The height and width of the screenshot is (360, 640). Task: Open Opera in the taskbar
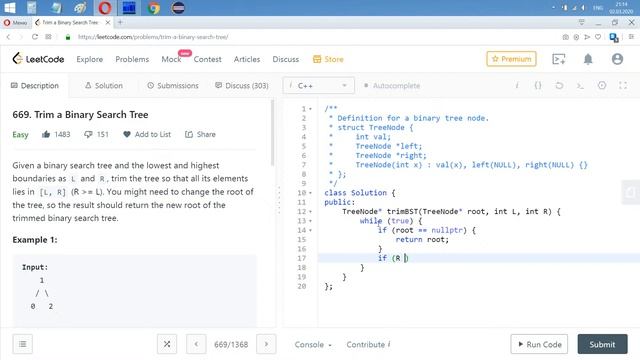pos(105,8)
